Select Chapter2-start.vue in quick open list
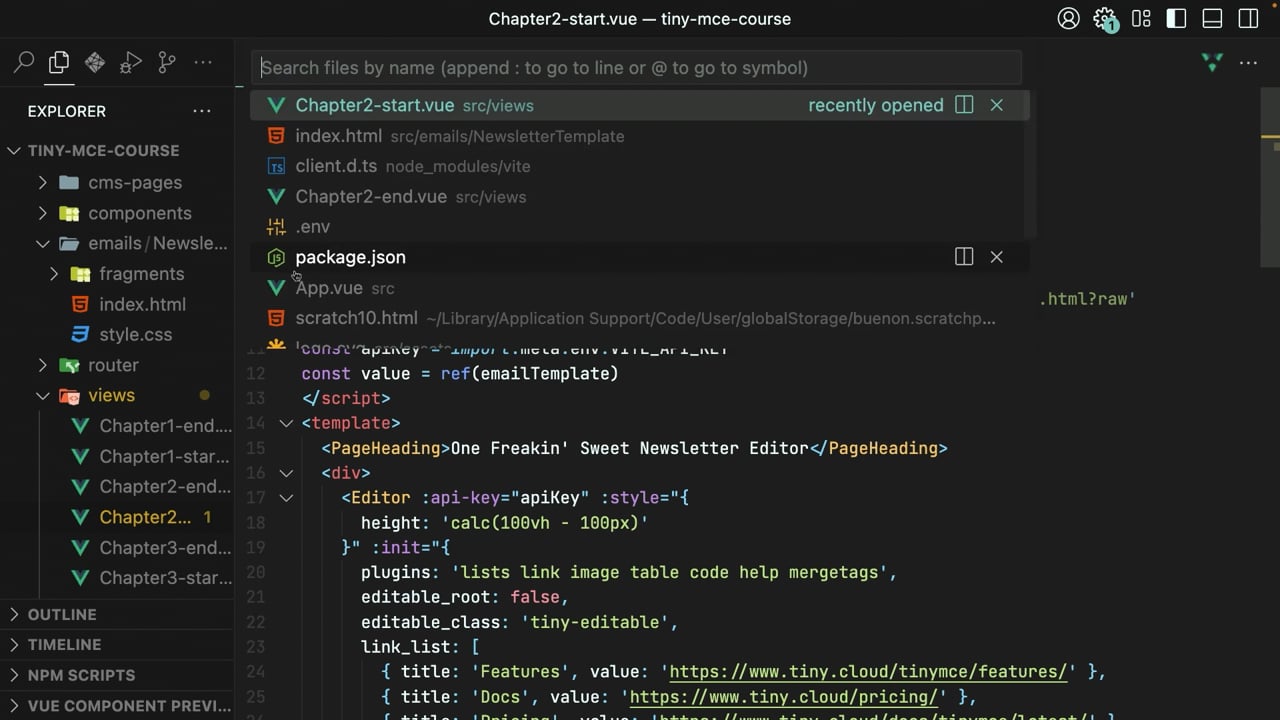1280x720 pixels. (639, 105)
